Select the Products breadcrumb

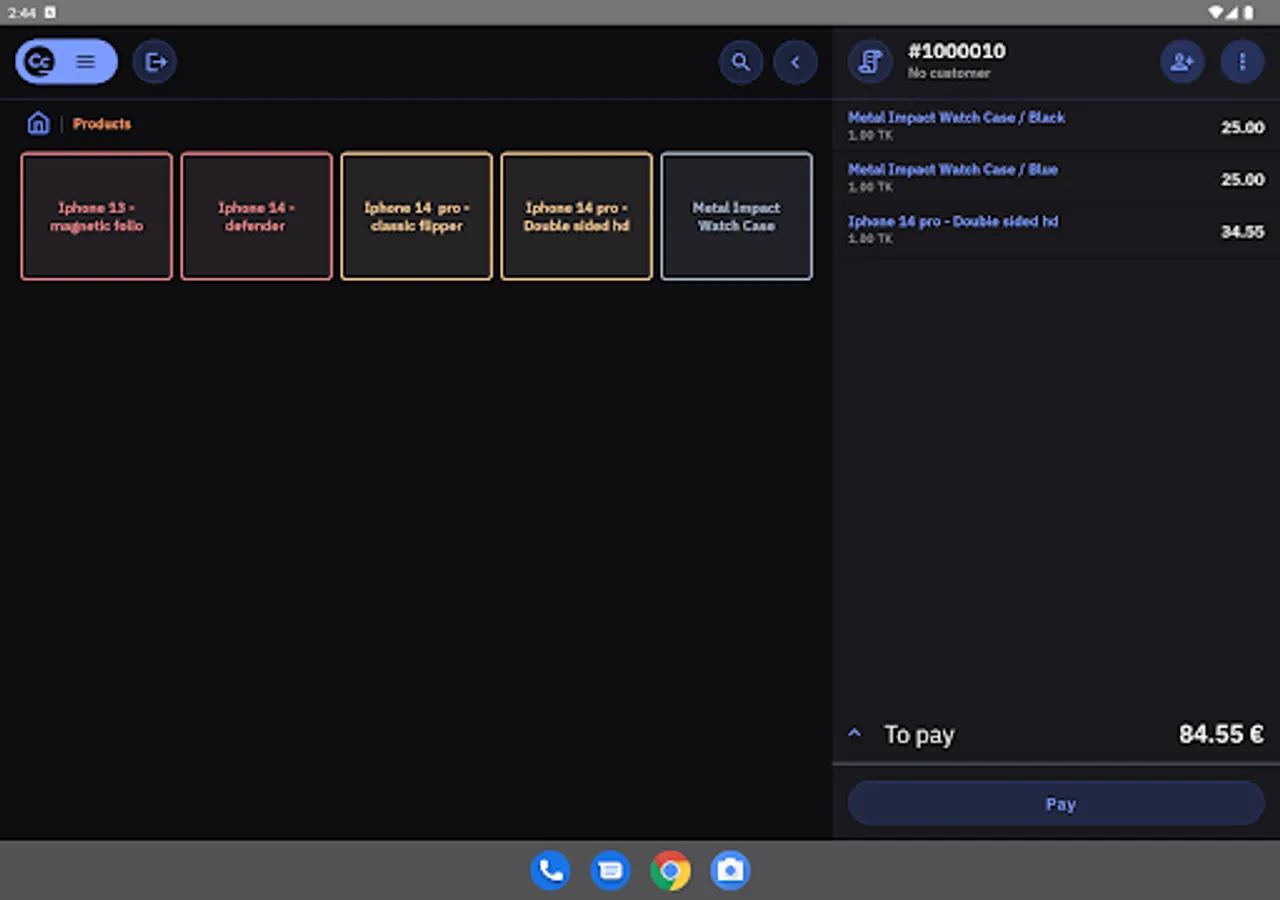click(102, 124)
